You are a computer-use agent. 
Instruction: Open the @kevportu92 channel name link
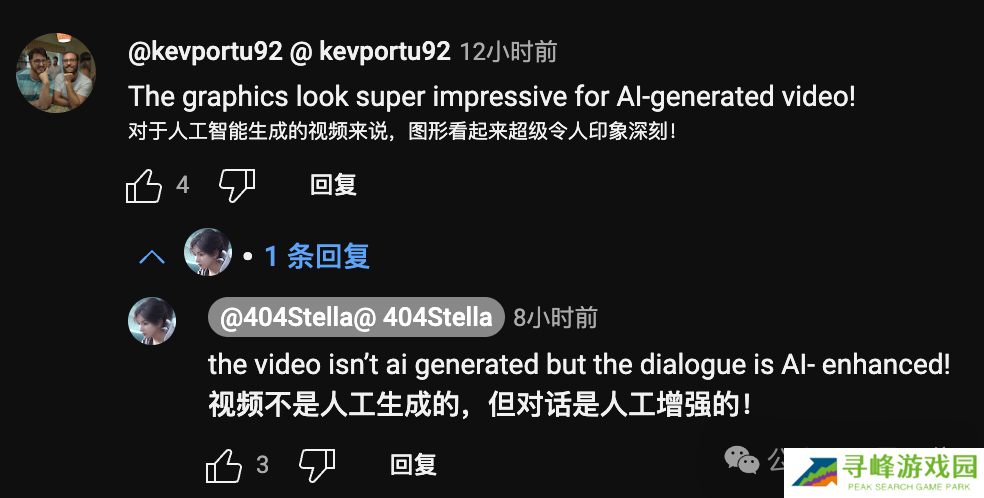pyautogui.click(x=289, y=51)
